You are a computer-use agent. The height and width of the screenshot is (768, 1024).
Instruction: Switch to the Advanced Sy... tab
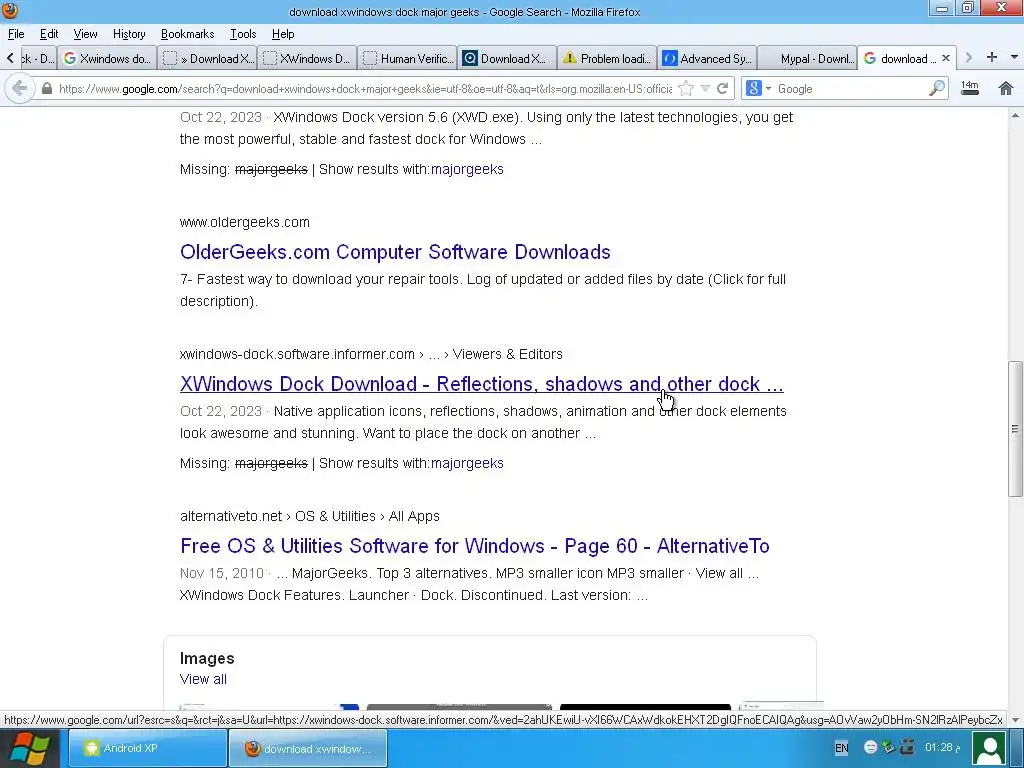click(708, 58)
